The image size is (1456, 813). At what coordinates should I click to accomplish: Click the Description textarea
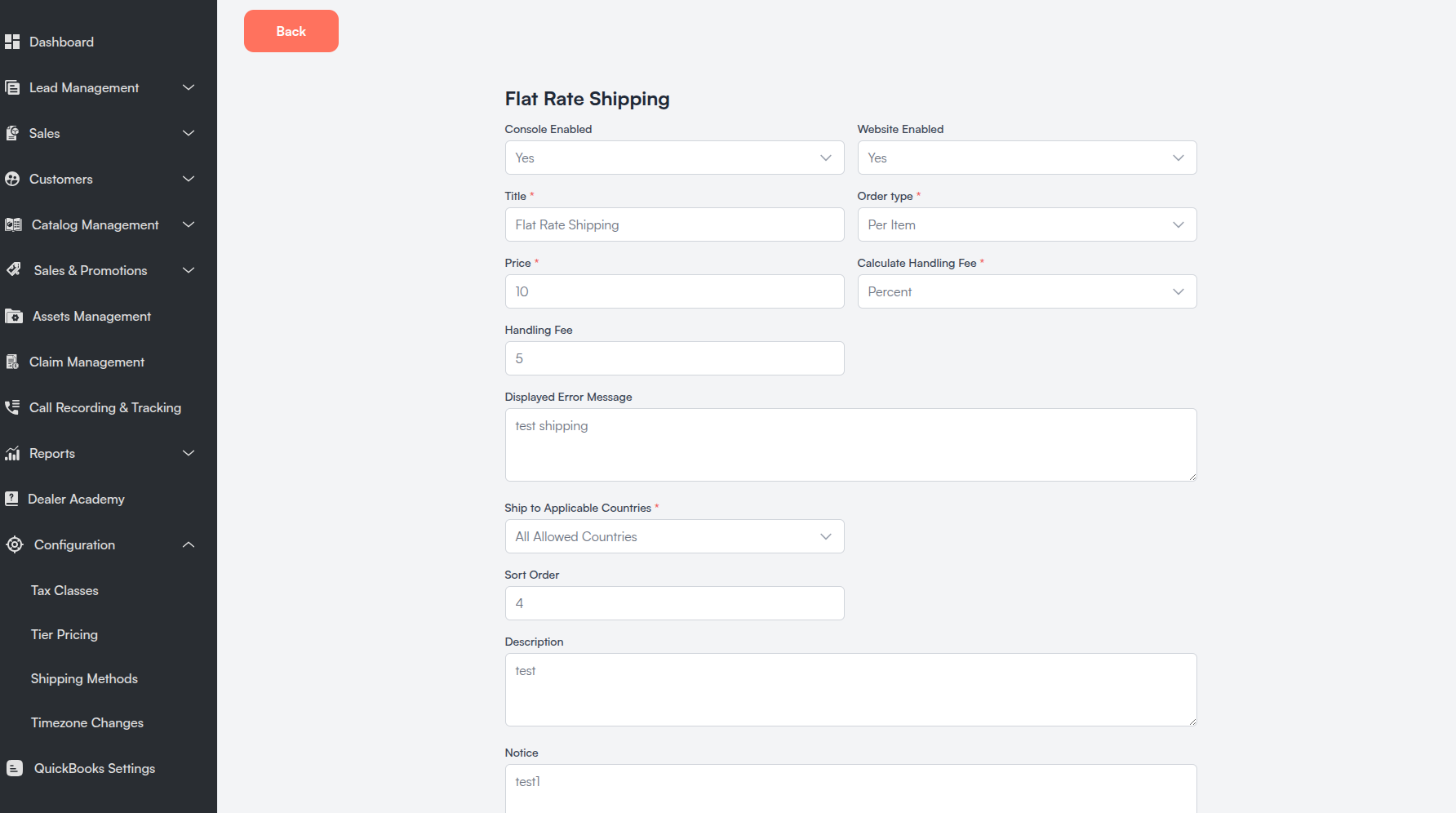coord(850,690)
